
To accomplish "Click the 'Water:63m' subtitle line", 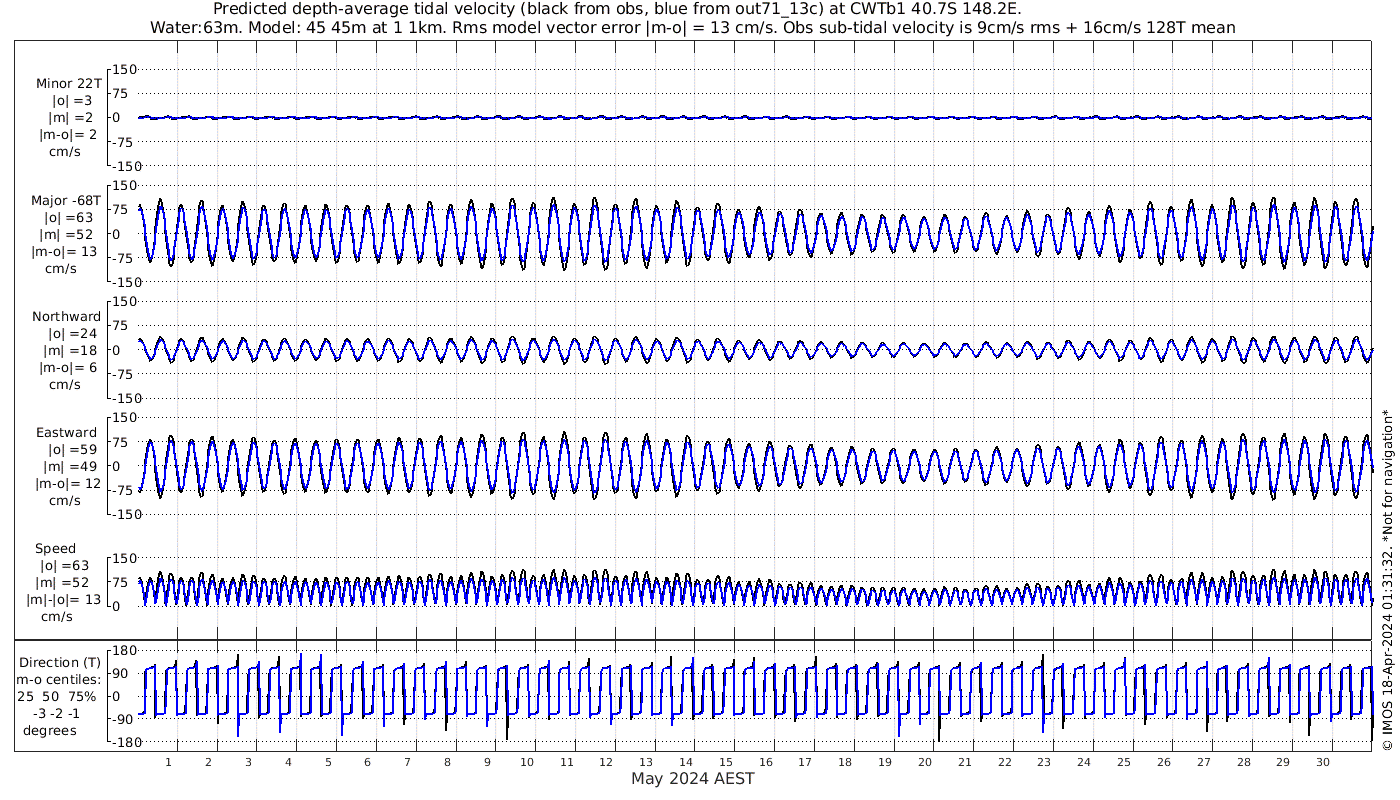I will [x=692, y=27].
